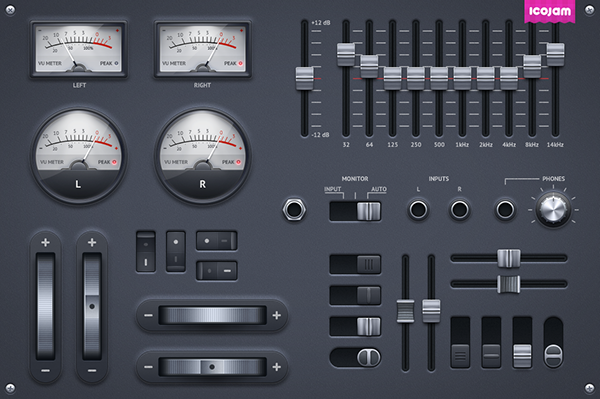Image resolution: width=600 pixels, height=399 pixels.
Task: Click plus on the first vertical scroll wheel
Action: (45, 242)
